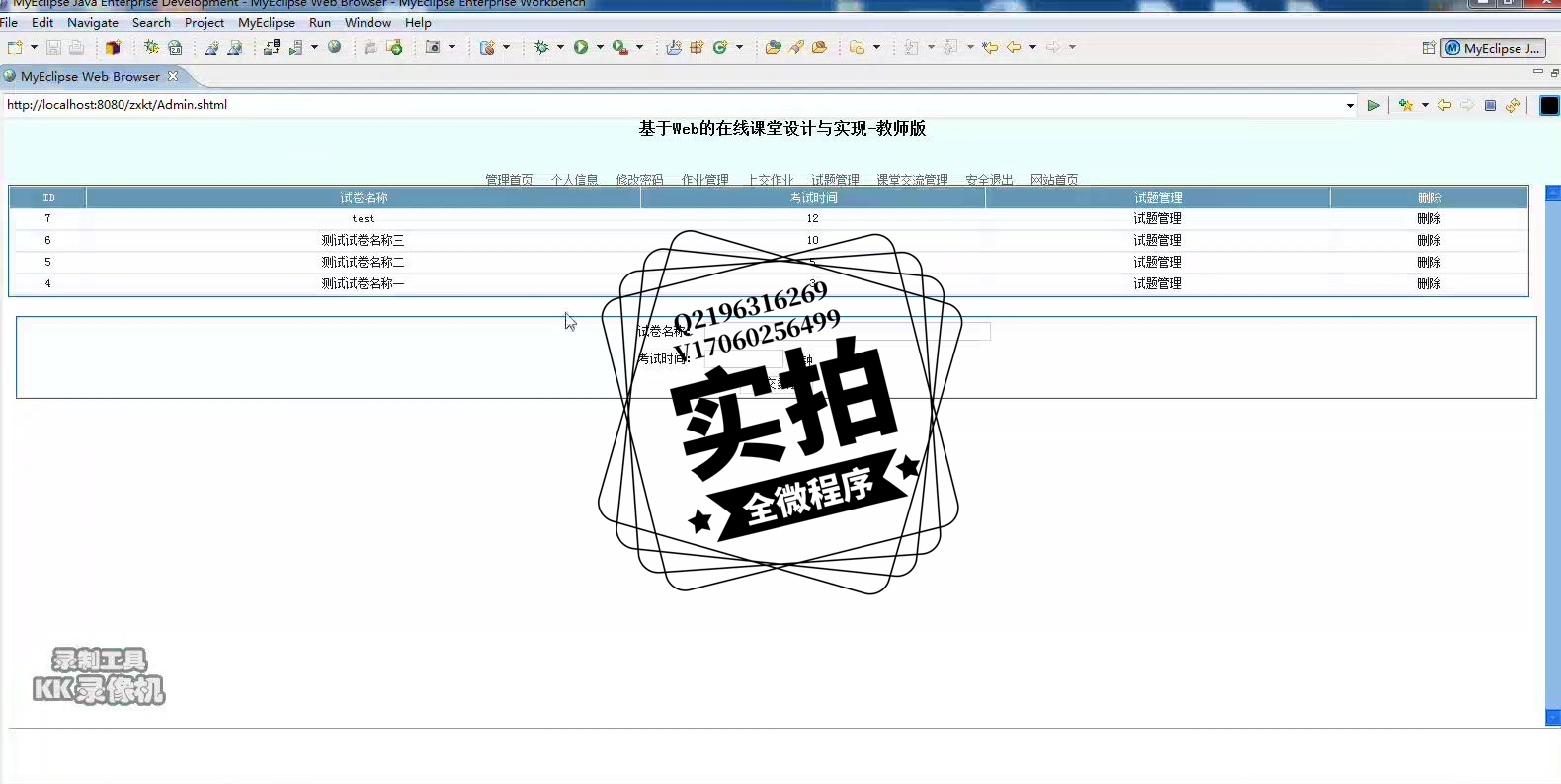Expand the External Tools dropdown arrow
Viewport: 1561px width, 784px height.
[639, 47]
